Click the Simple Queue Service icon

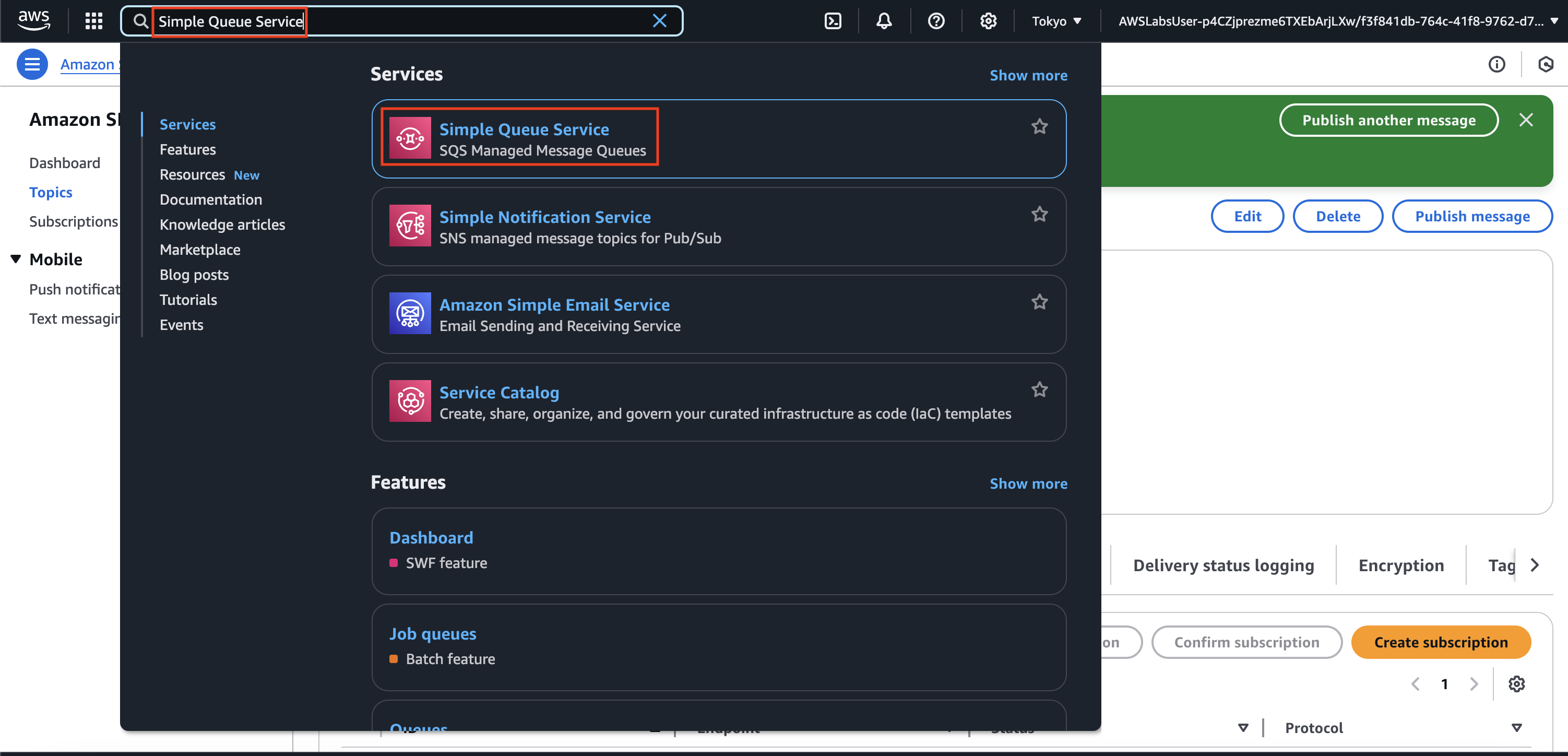(x=410, y=138)
